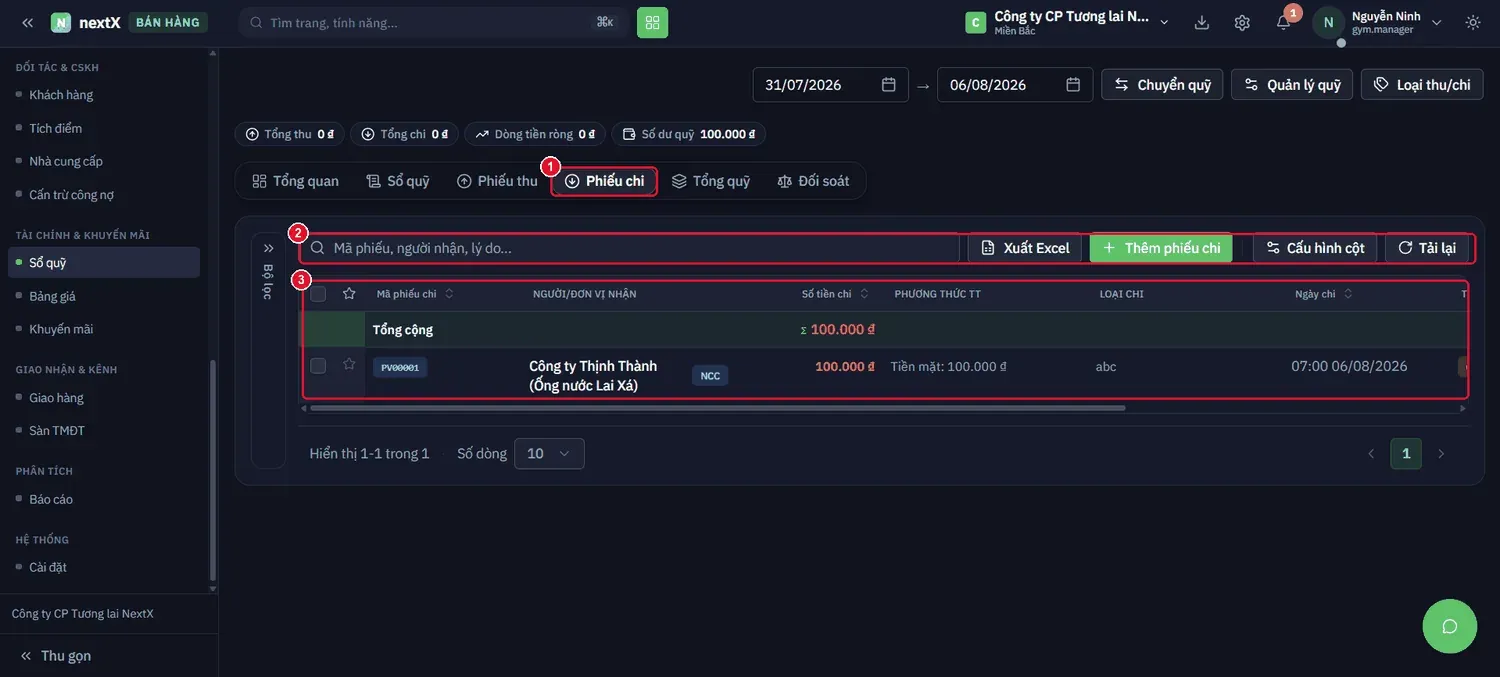Click the green company C icon

(x=975, y=22)
